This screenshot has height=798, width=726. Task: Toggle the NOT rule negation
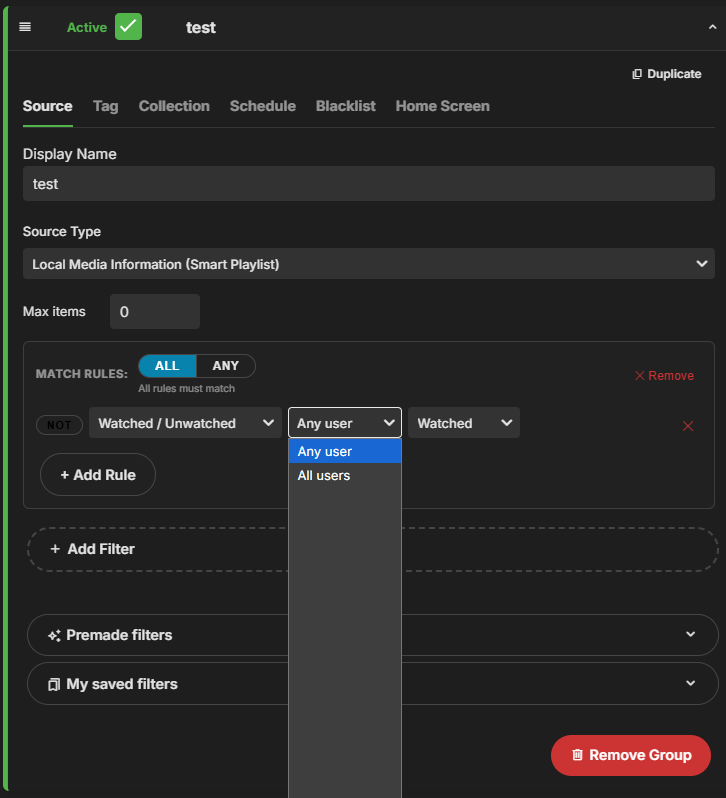click(59, 425)
